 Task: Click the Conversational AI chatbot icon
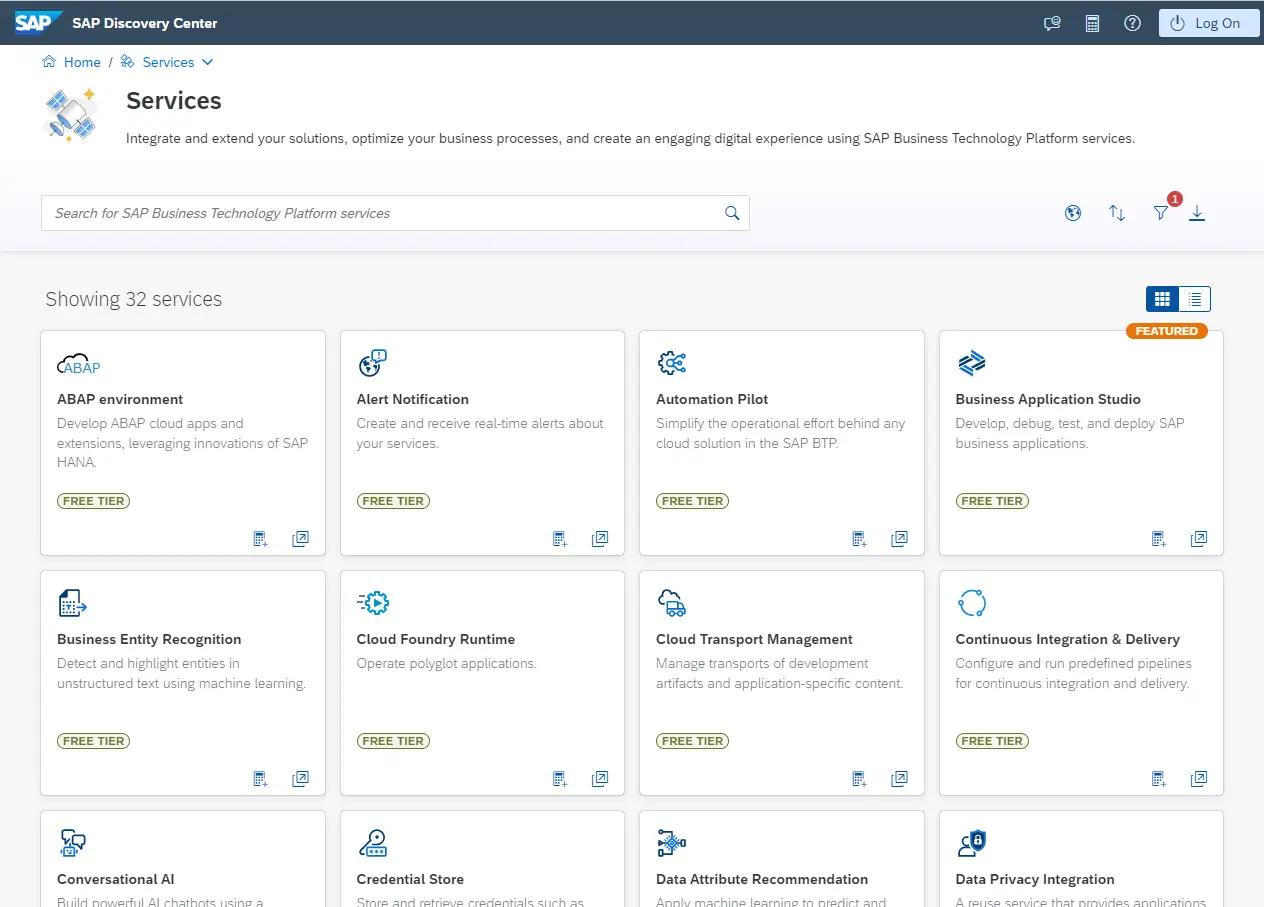pyautogui.click(x=73, y=843)
